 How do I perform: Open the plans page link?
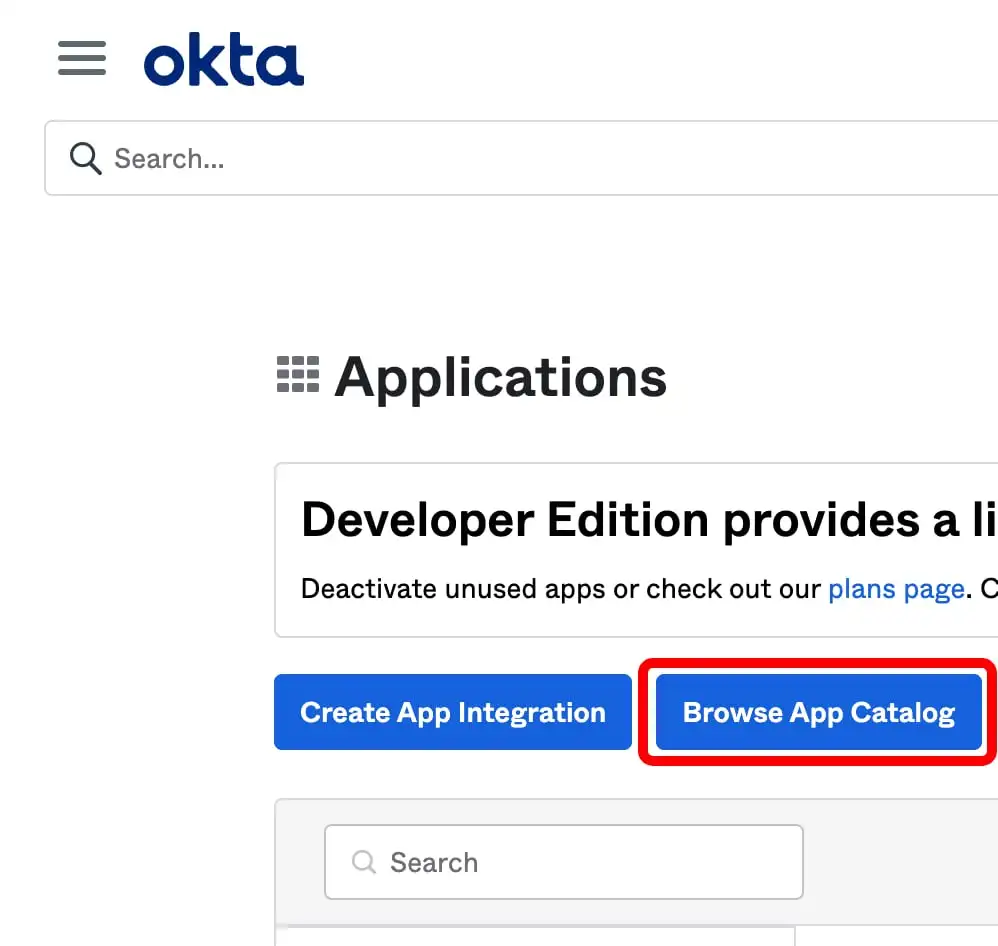click(x=896, y=589)
